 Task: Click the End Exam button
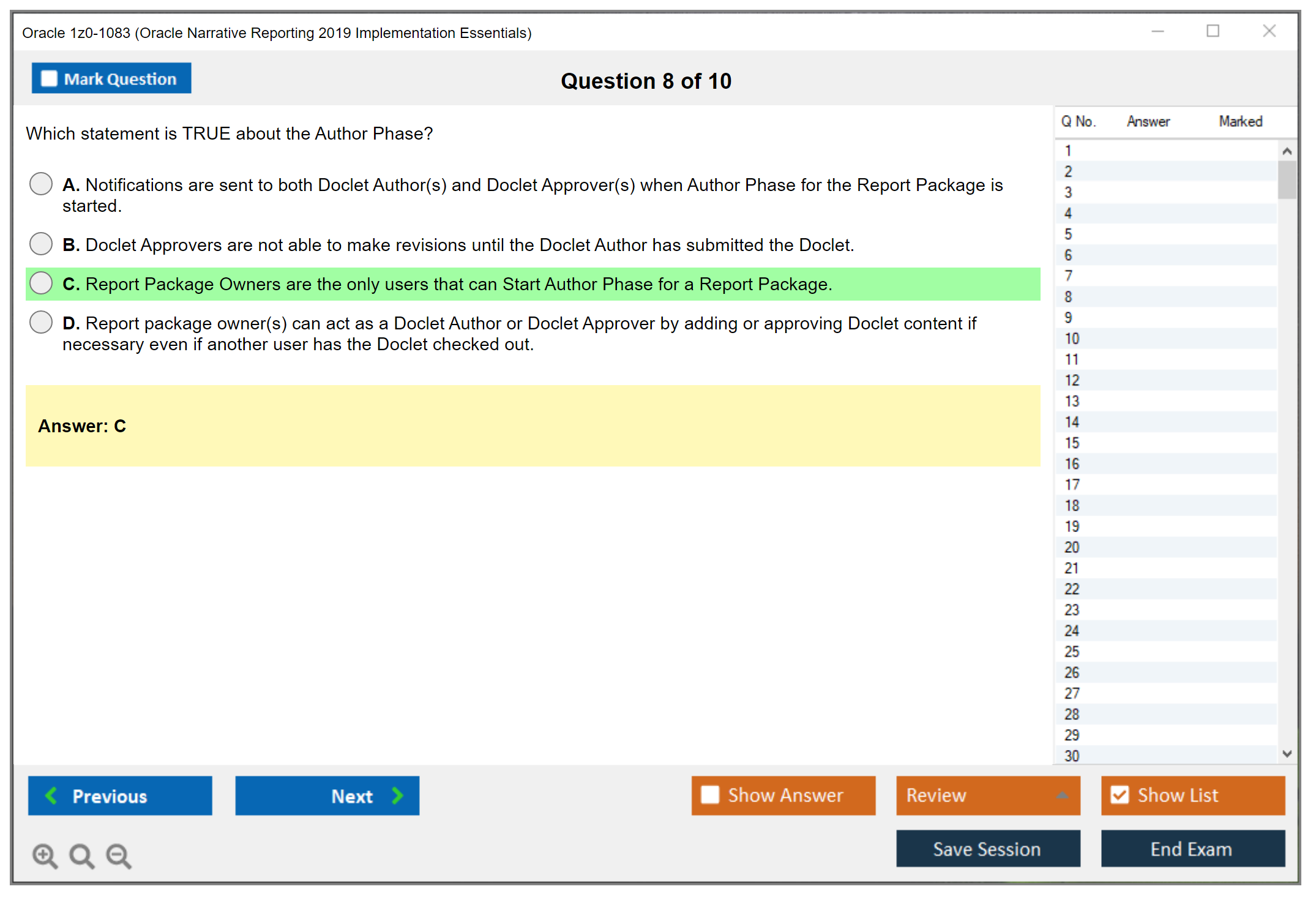point(1192,849)
